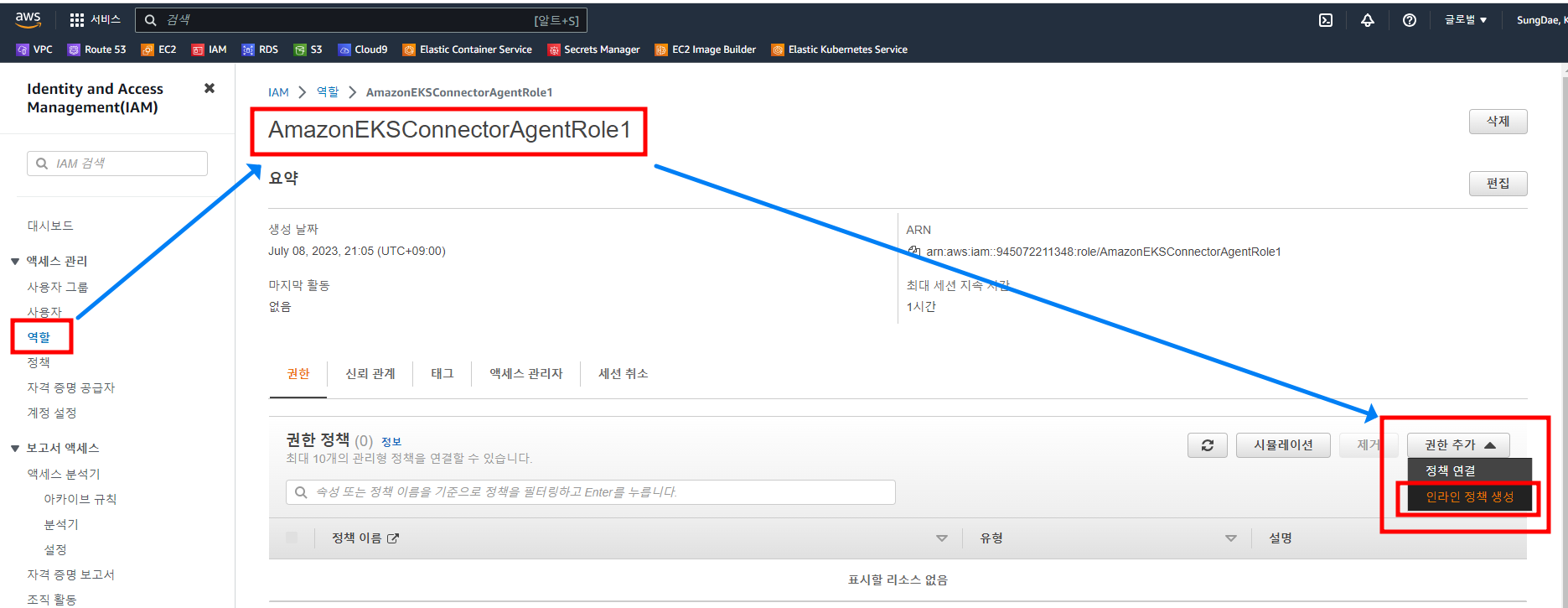This screenshot has width=1568, height=608.
Task: Click the 시뮬레이션 button
Action: 1283,445
